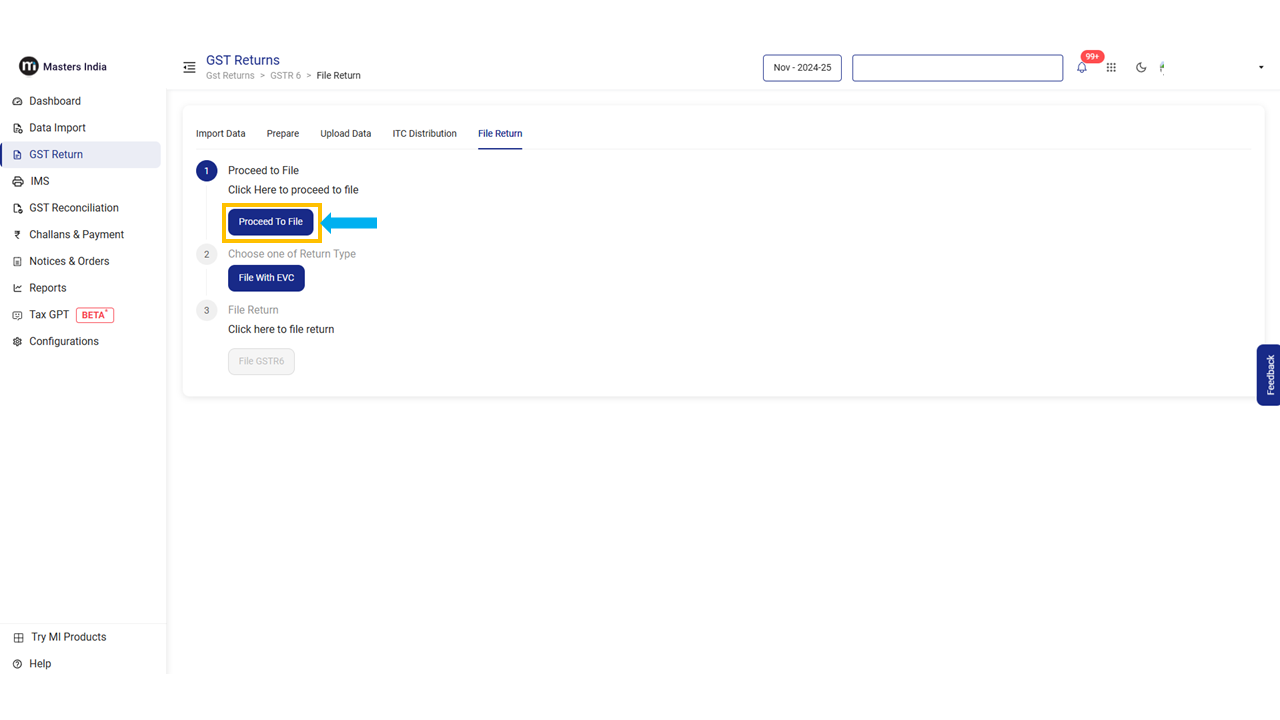Collapse the sidebar hamburger menu icon
The height and width of the screenshot is (720, 1280).
coord(189,68)
